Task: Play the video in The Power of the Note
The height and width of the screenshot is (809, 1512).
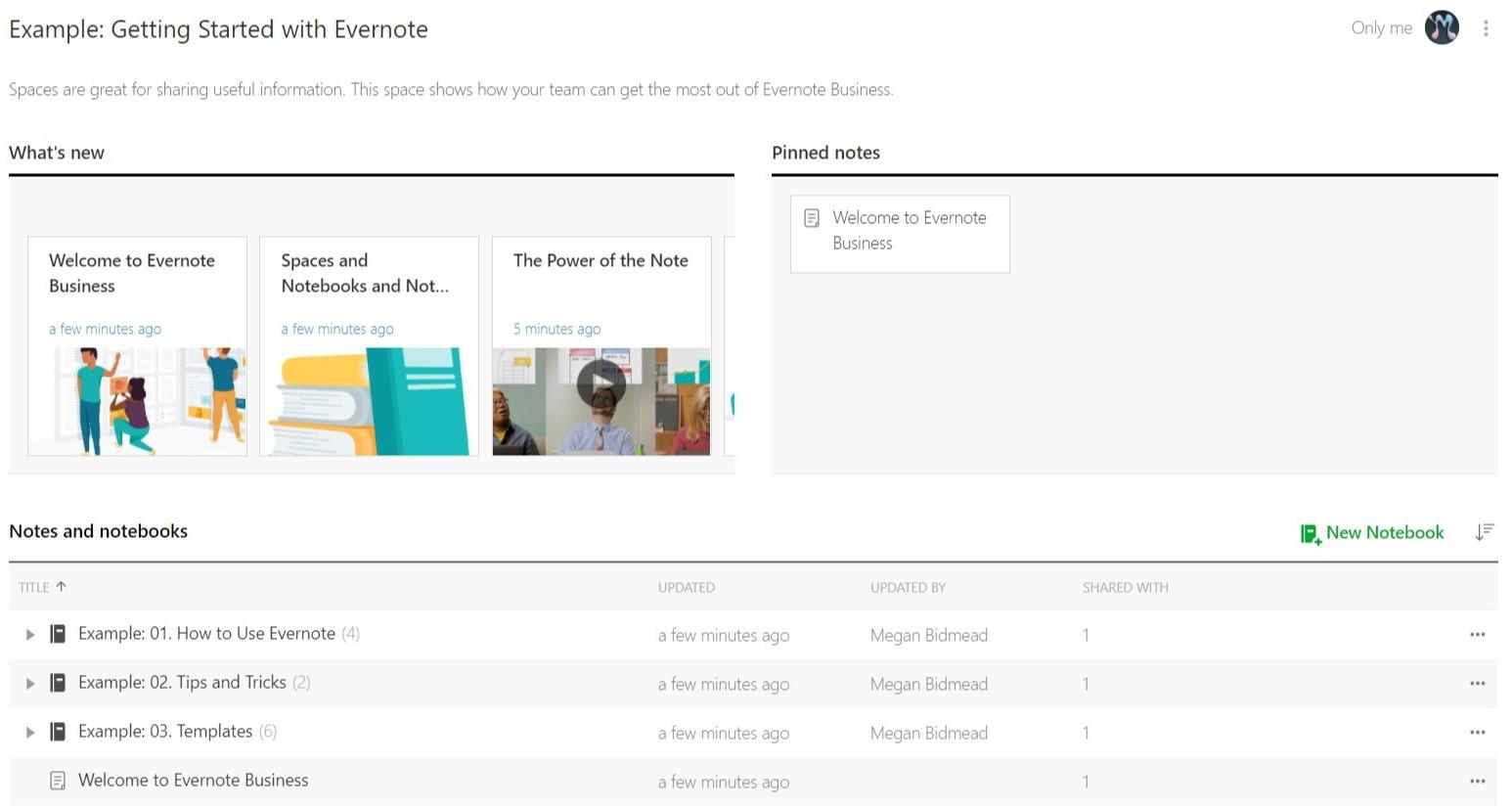Action: 600,383
